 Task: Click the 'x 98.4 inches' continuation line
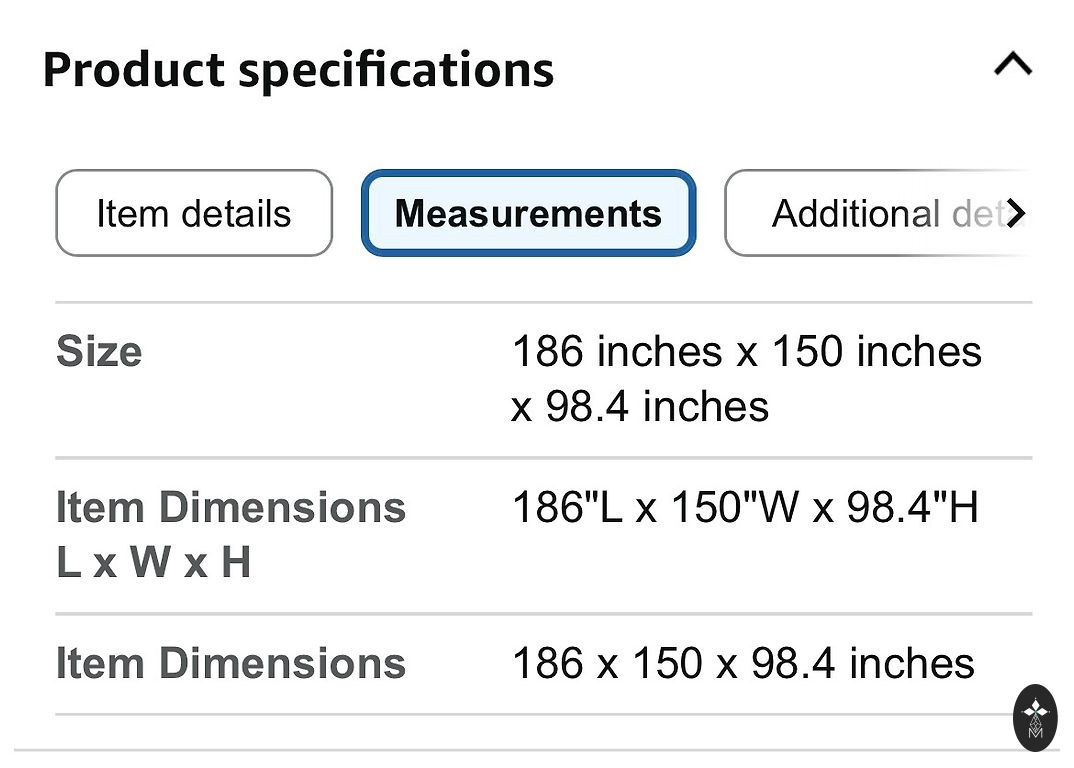640,406
